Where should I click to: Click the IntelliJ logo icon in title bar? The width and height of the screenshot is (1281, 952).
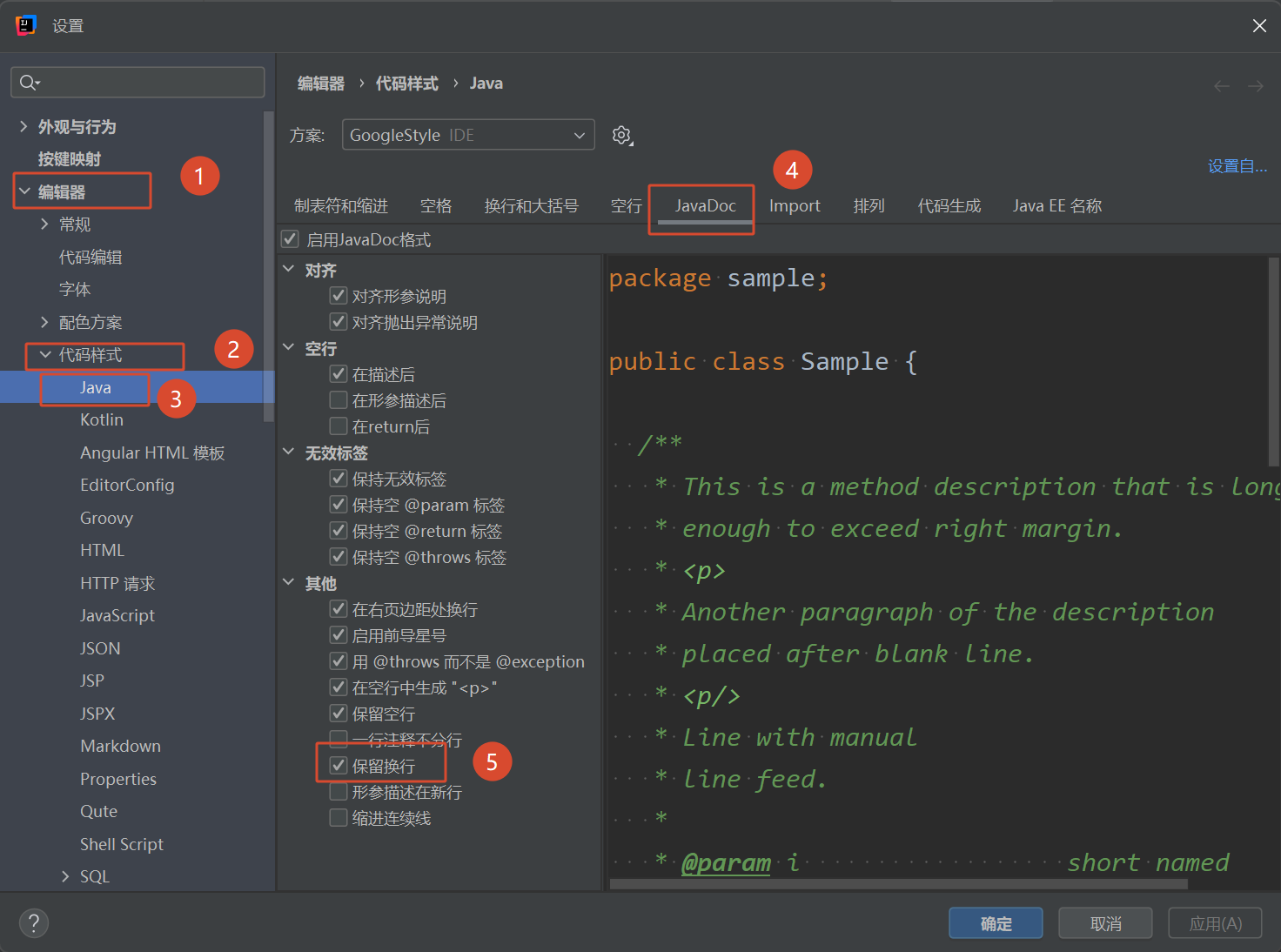point(26,25)
